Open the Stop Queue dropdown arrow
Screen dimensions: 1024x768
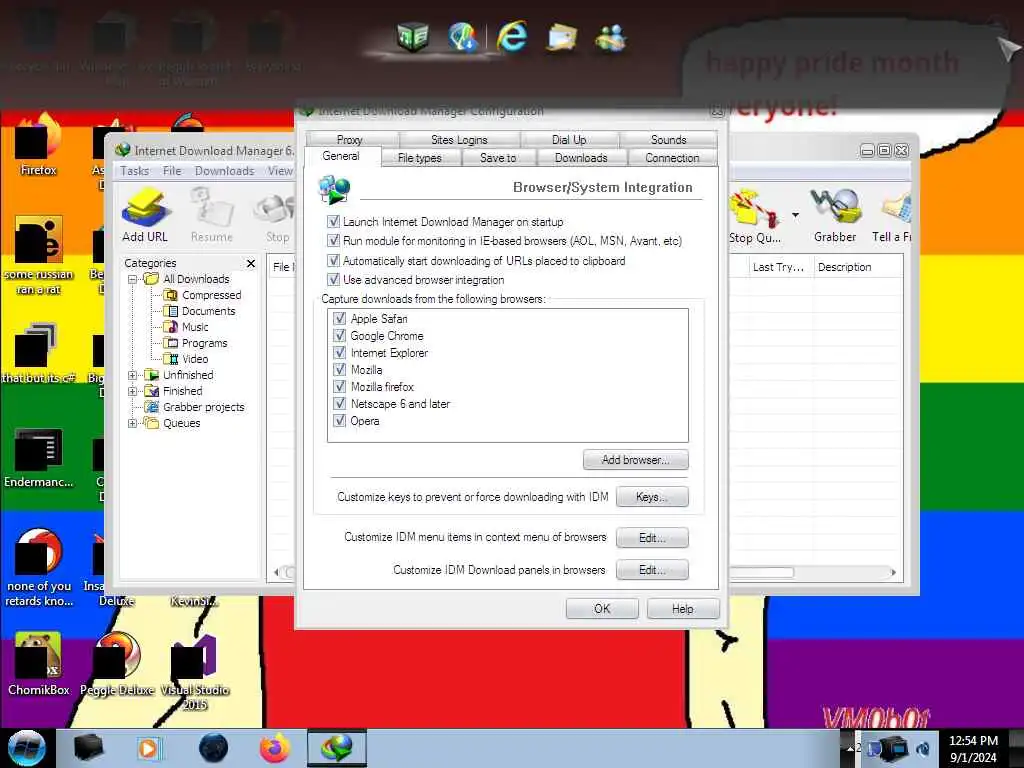[795, 215]
